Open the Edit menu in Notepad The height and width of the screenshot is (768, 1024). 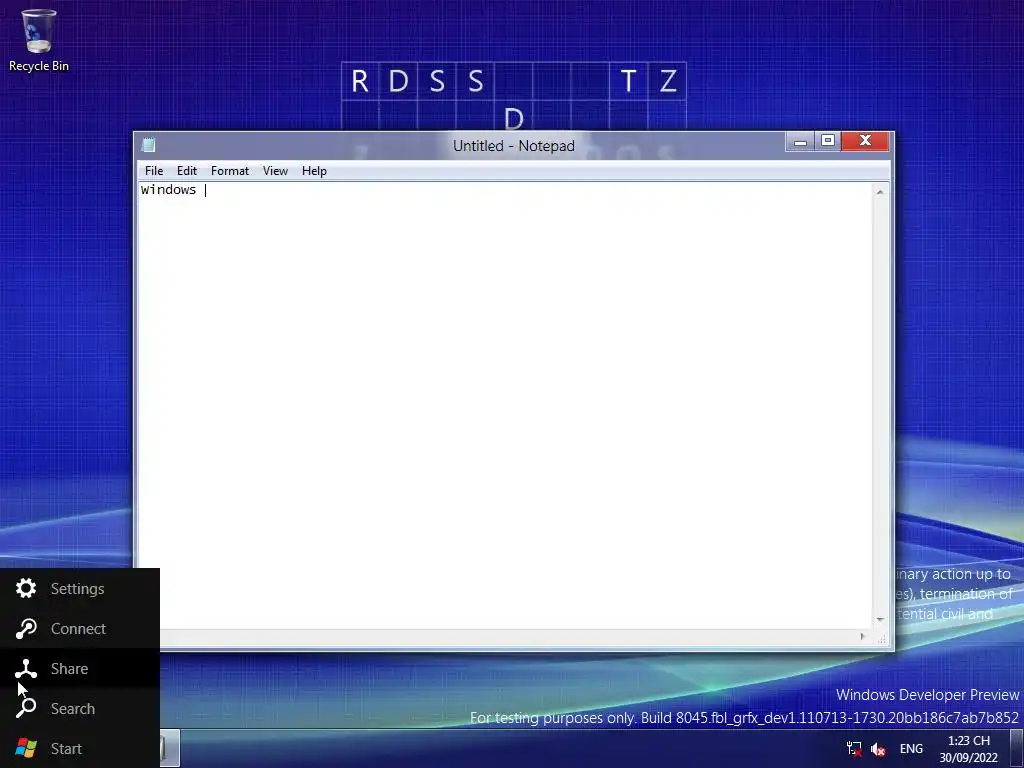[187, 170]
